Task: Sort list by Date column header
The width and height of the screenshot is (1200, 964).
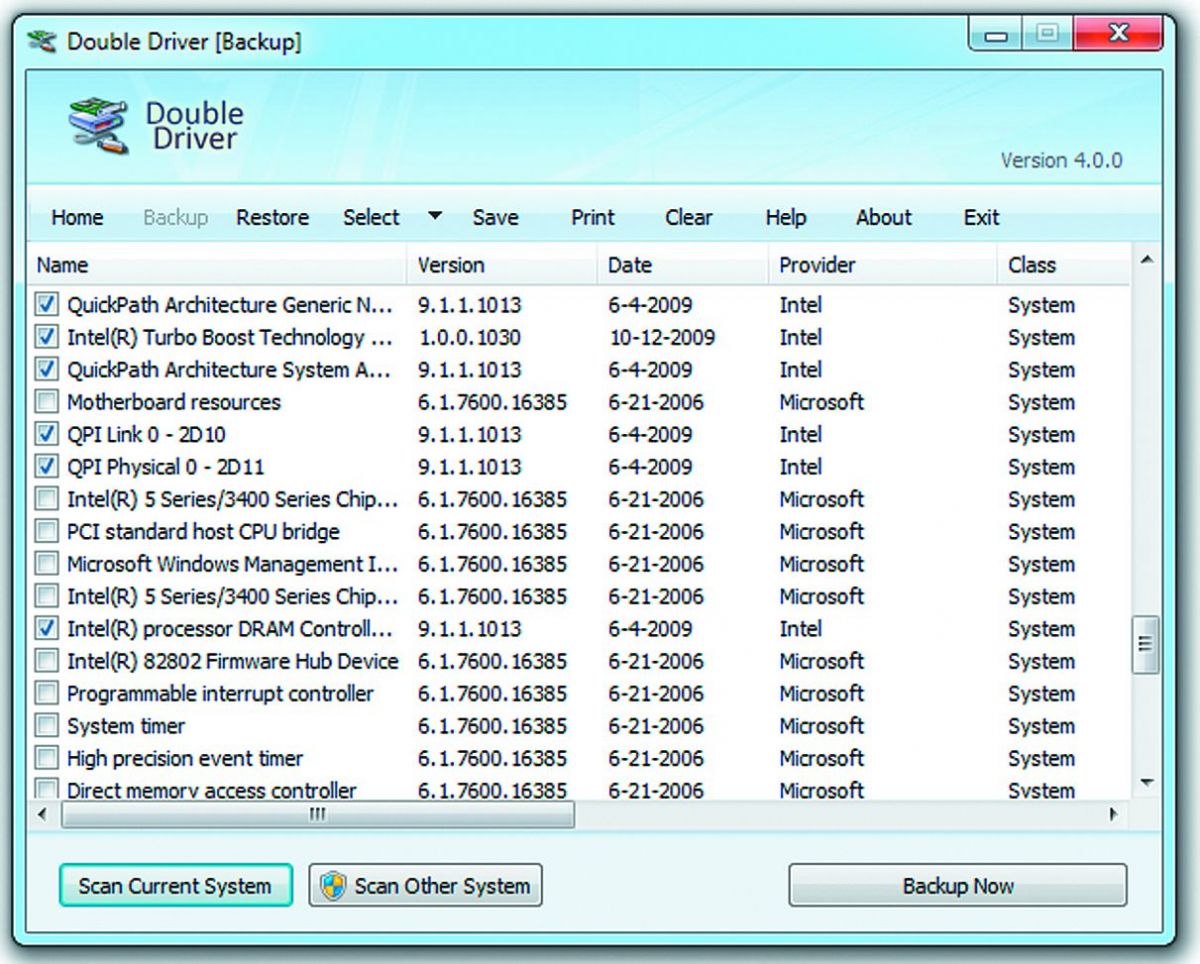Action: pos(684,265)
